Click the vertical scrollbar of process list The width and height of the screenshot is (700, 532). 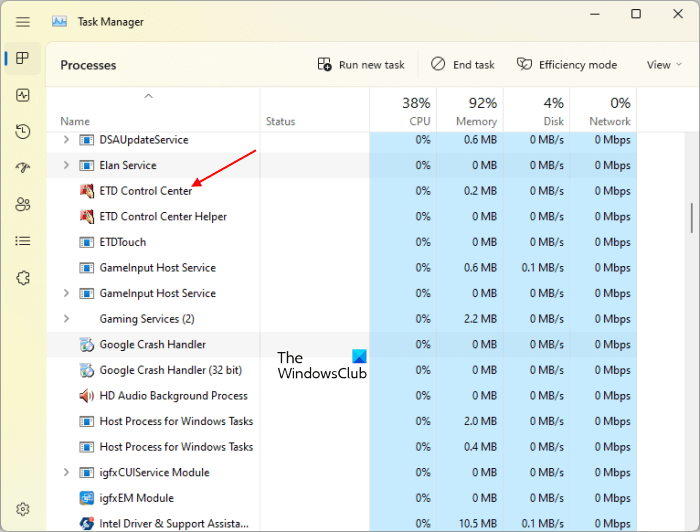click(691, 217)
